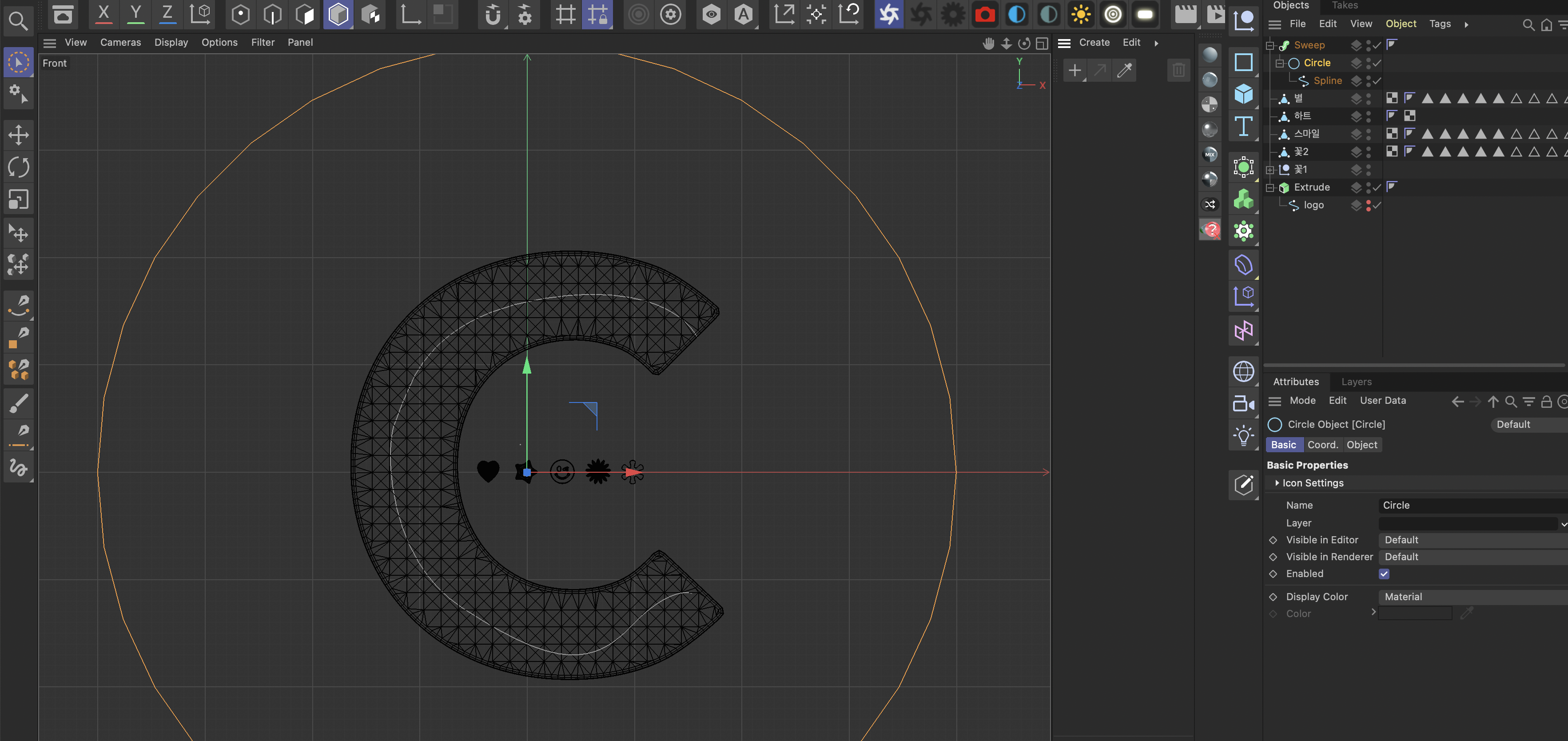Open the viewport View menu

pyautogui.click(x=76, y=43)
